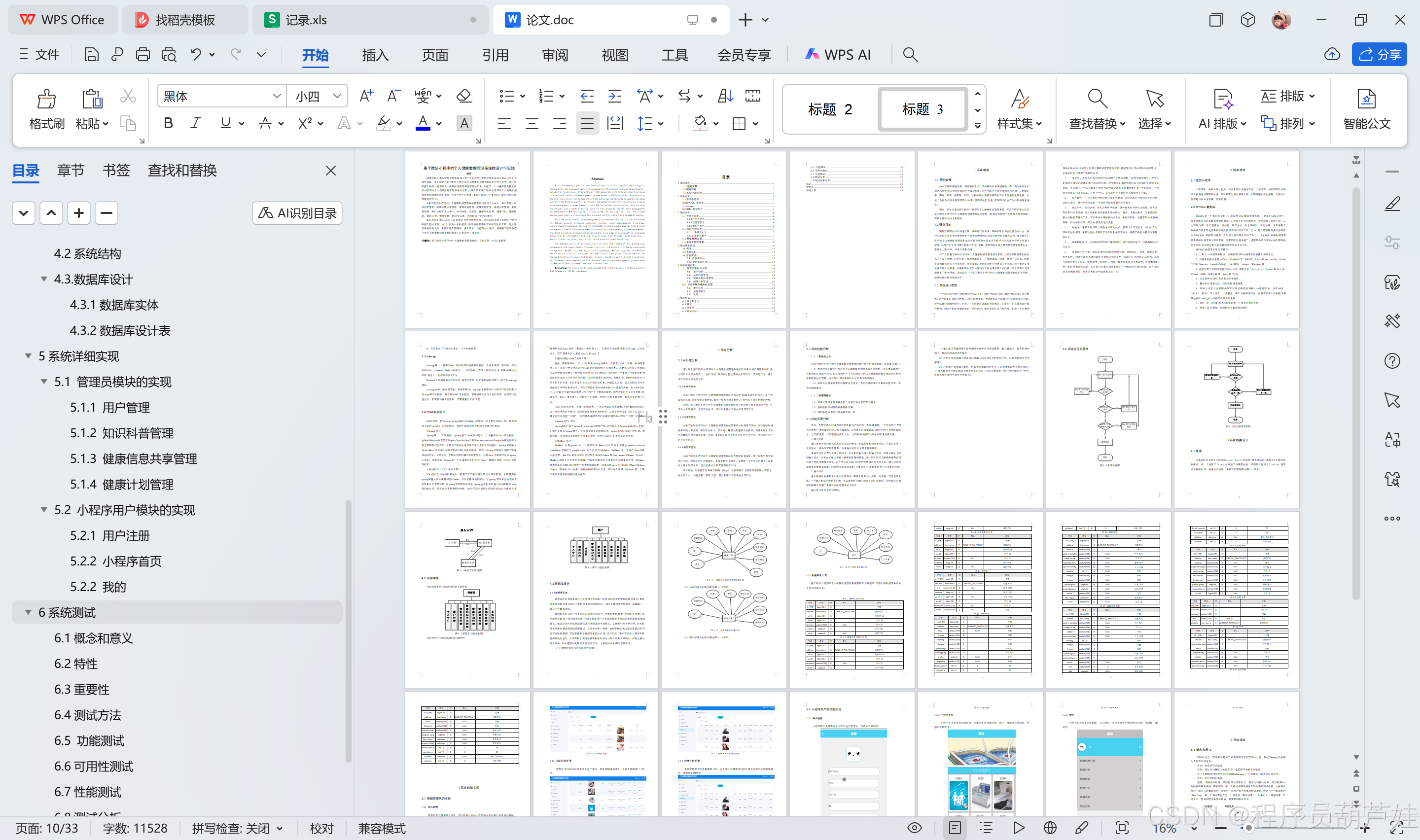Image resolution: width=1420 pixels, height=840 pixels.
Task: Click the AI识别目录 button
Action: click(x=297, y=213)
